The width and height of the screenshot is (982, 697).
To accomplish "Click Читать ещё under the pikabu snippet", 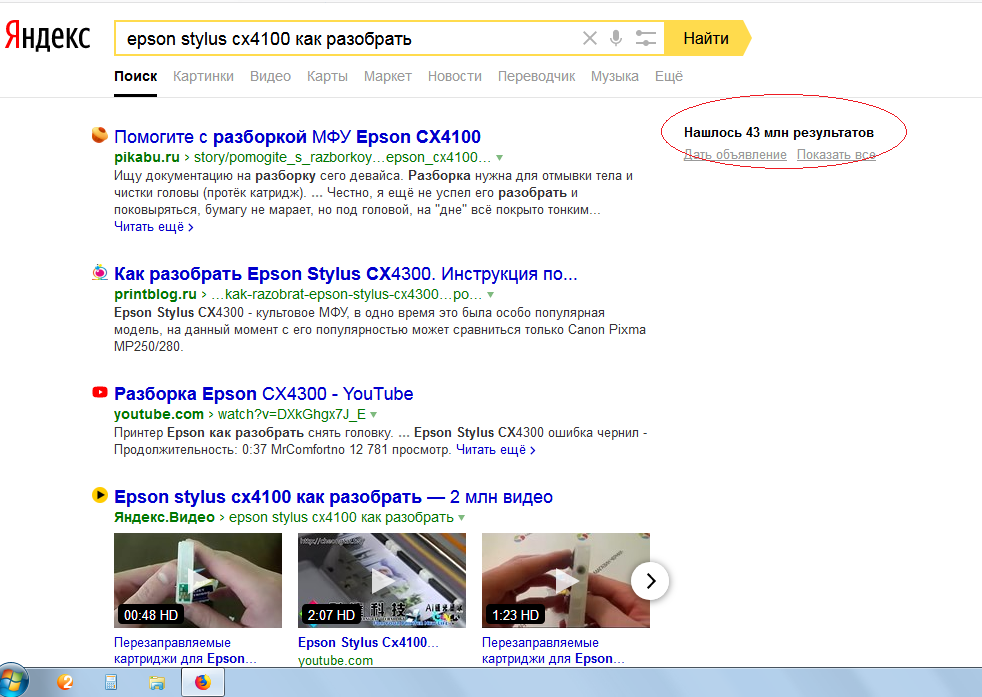I will point(153,227).
